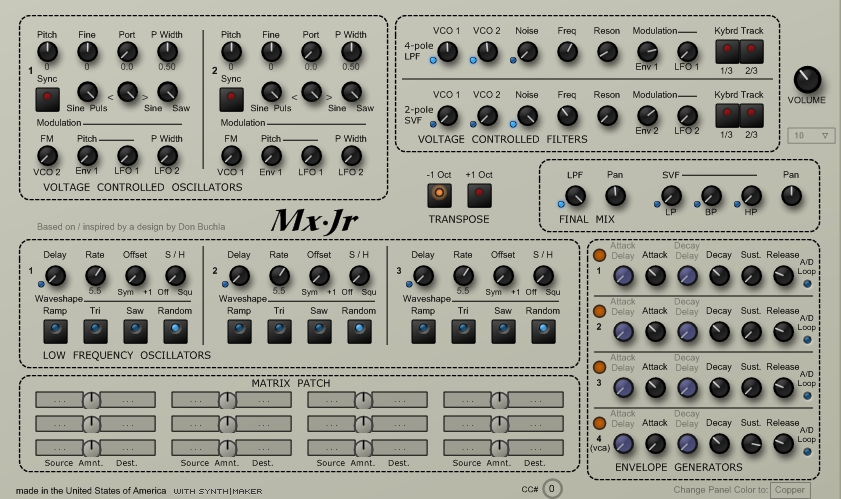Click Envelope 3 Sust. knob
The height and width of the screenshot is (499, 841).
click(x=751, y=388)
